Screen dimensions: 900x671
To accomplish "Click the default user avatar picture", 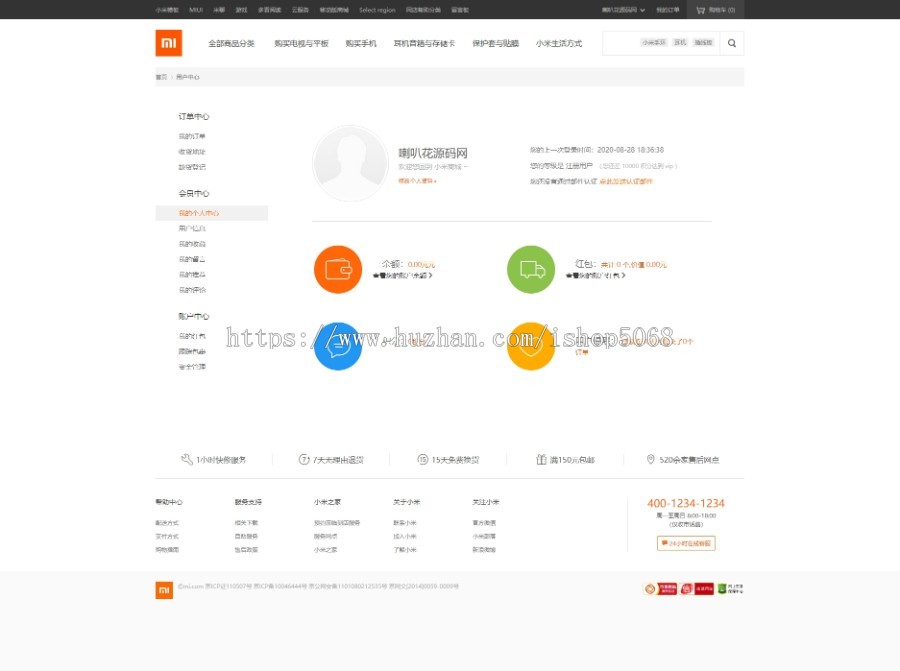I will (x=350, y=164).
